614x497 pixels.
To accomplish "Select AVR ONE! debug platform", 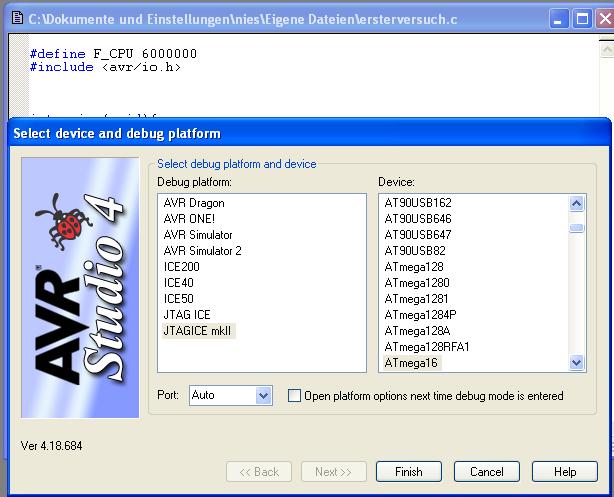I will 189,219.
